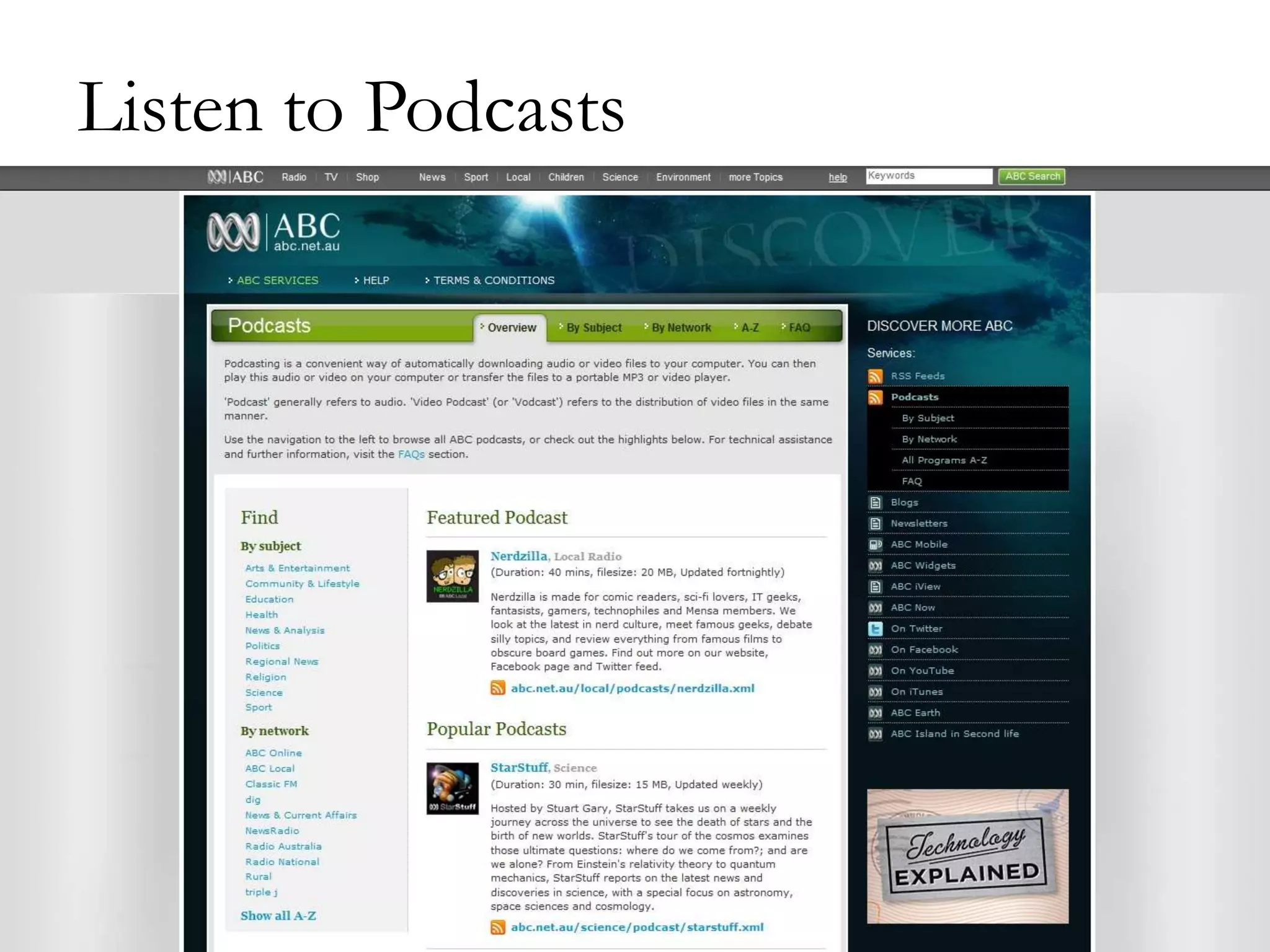This screenshot has height=952, width=1270.
Task: Follow the FAQs link in intro text
Action: [x=411, y=454]
